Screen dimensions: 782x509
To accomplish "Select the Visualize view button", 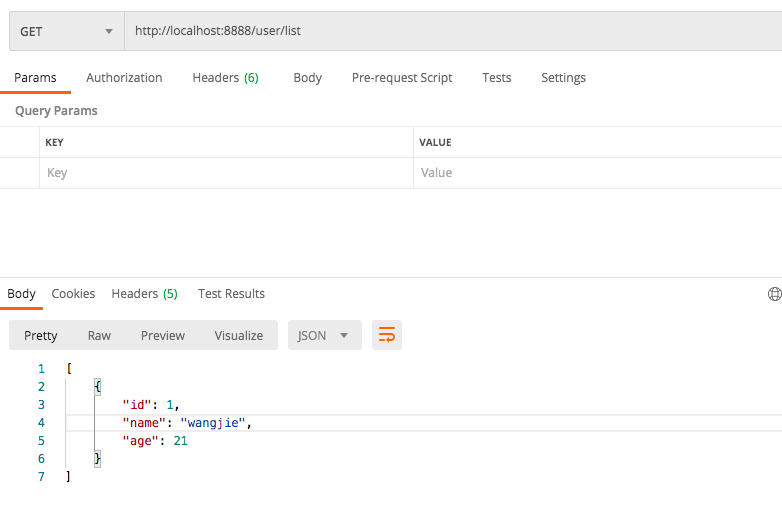I will 239,336.
